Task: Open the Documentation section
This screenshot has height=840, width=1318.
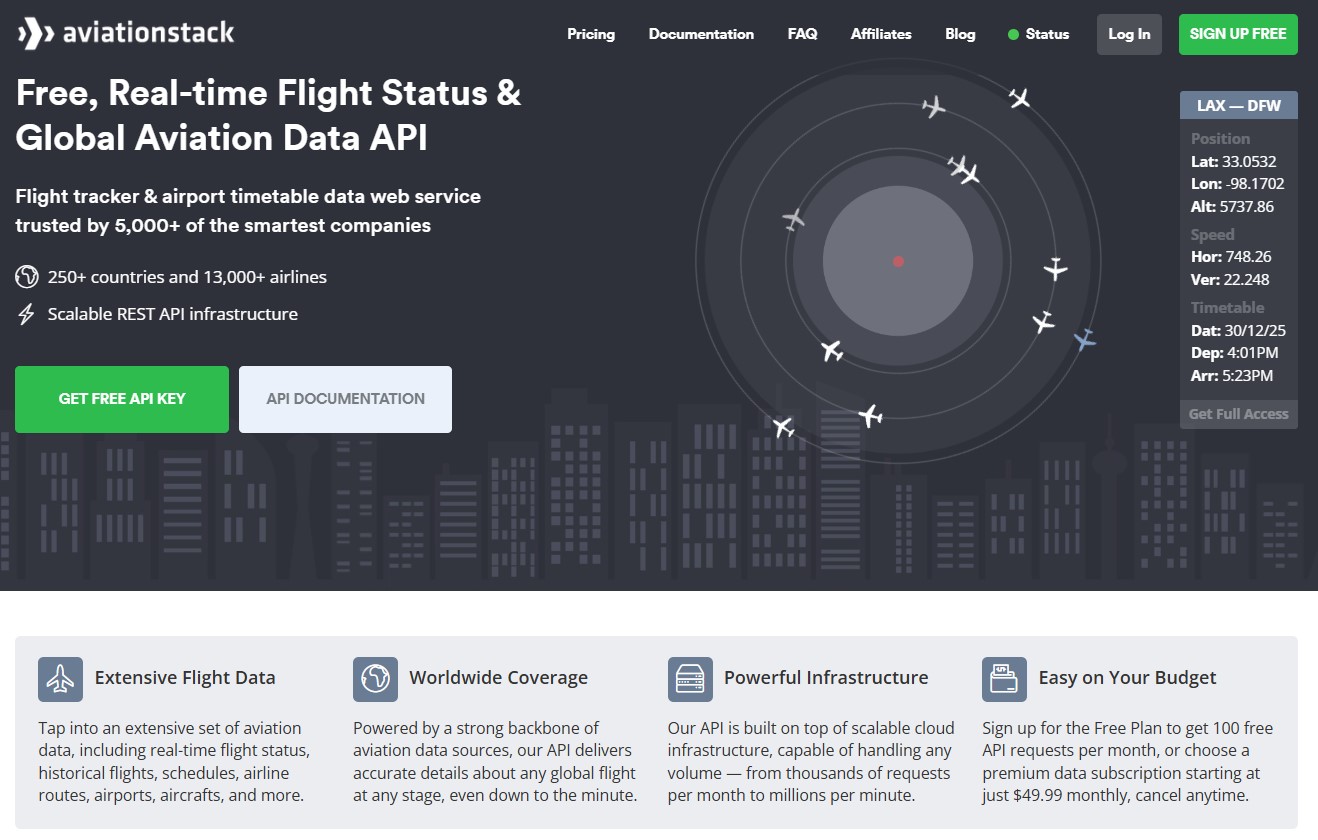Action: tap(701, 33)
